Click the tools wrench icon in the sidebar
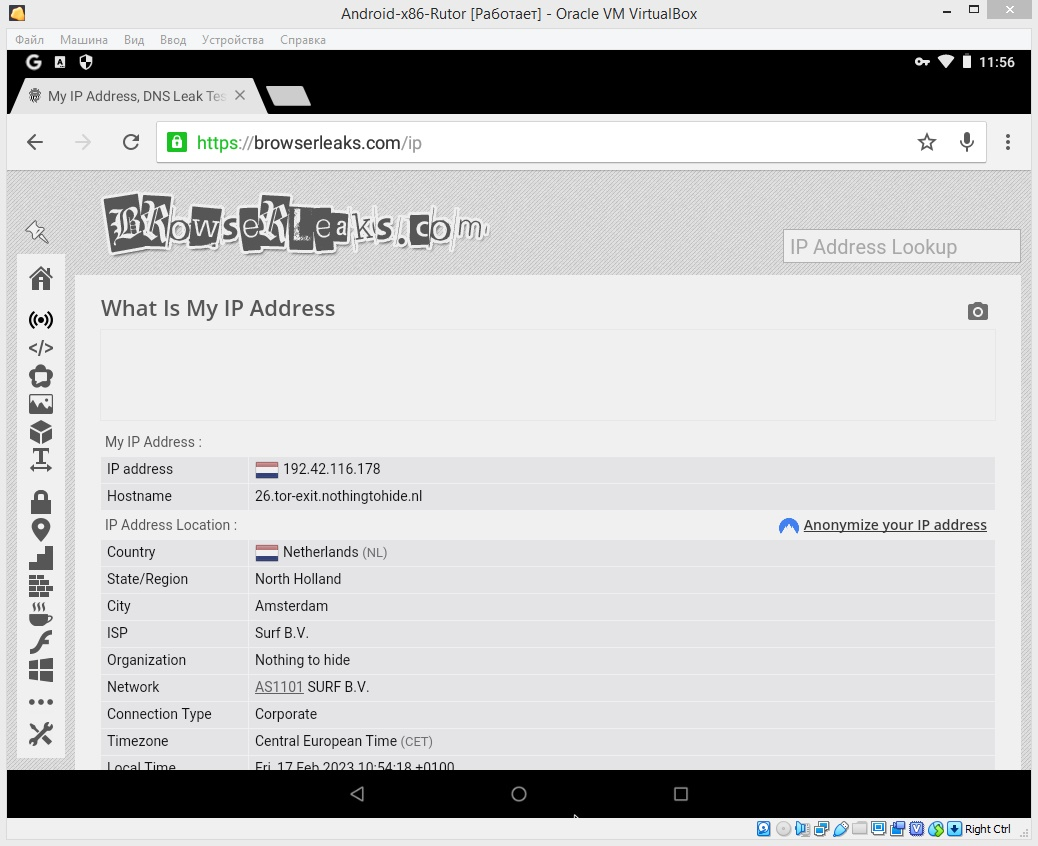The width and height of the screenshot is (1038, 846). [x=41, y=734]
